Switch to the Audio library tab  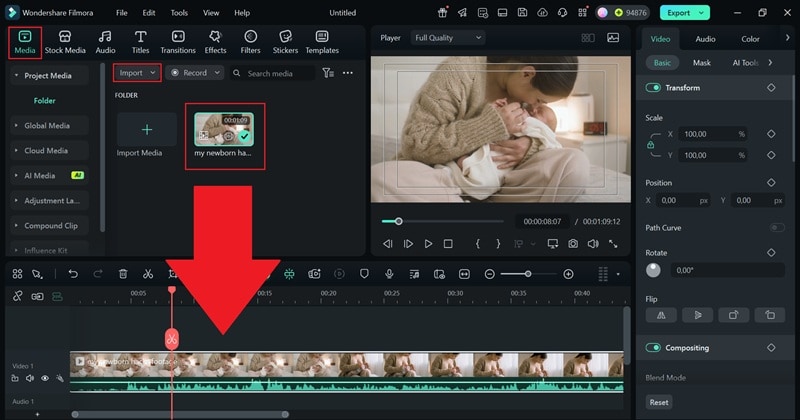coord(105,42)
